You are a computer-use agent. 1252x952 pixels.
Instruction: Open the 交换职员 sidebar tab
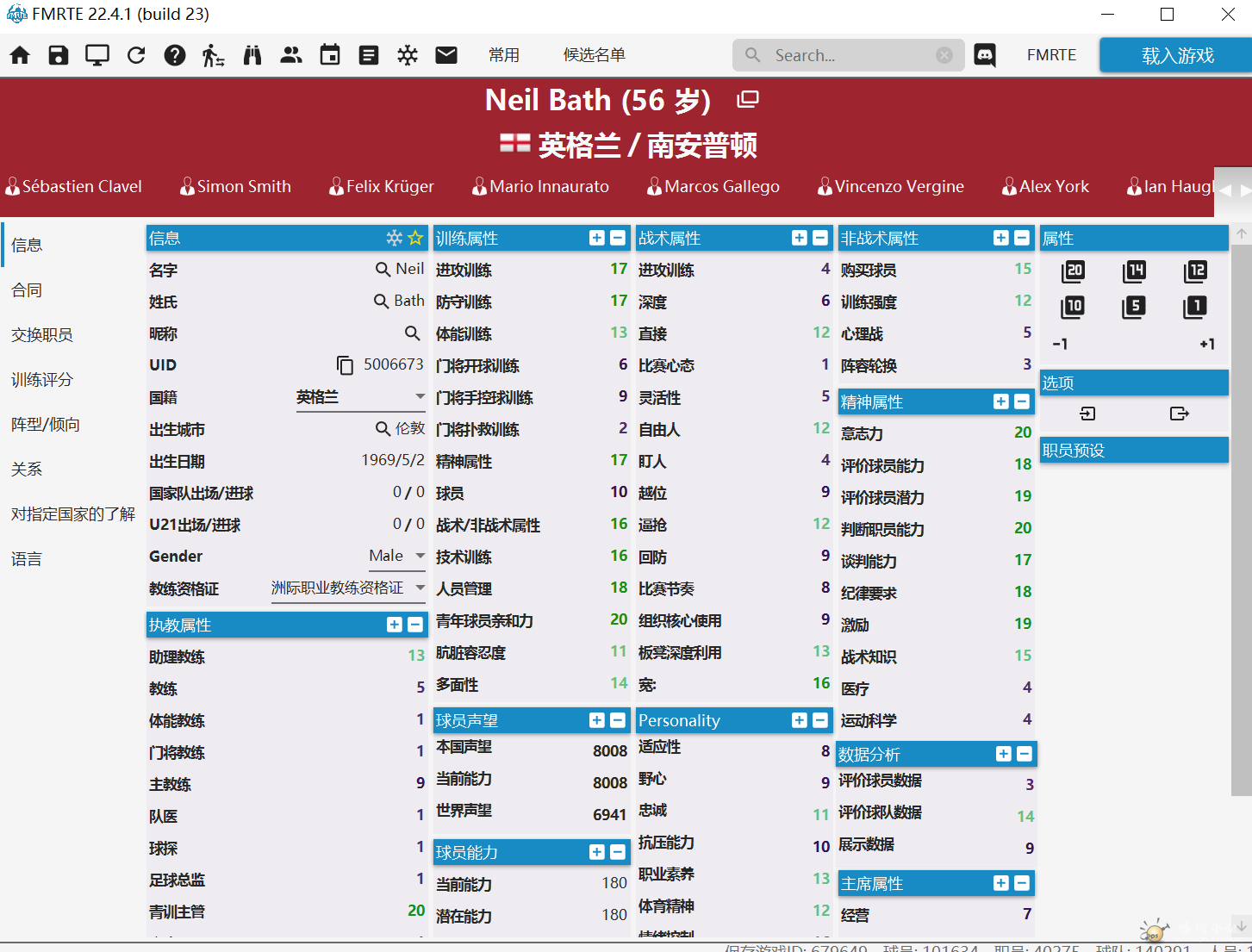71,335
